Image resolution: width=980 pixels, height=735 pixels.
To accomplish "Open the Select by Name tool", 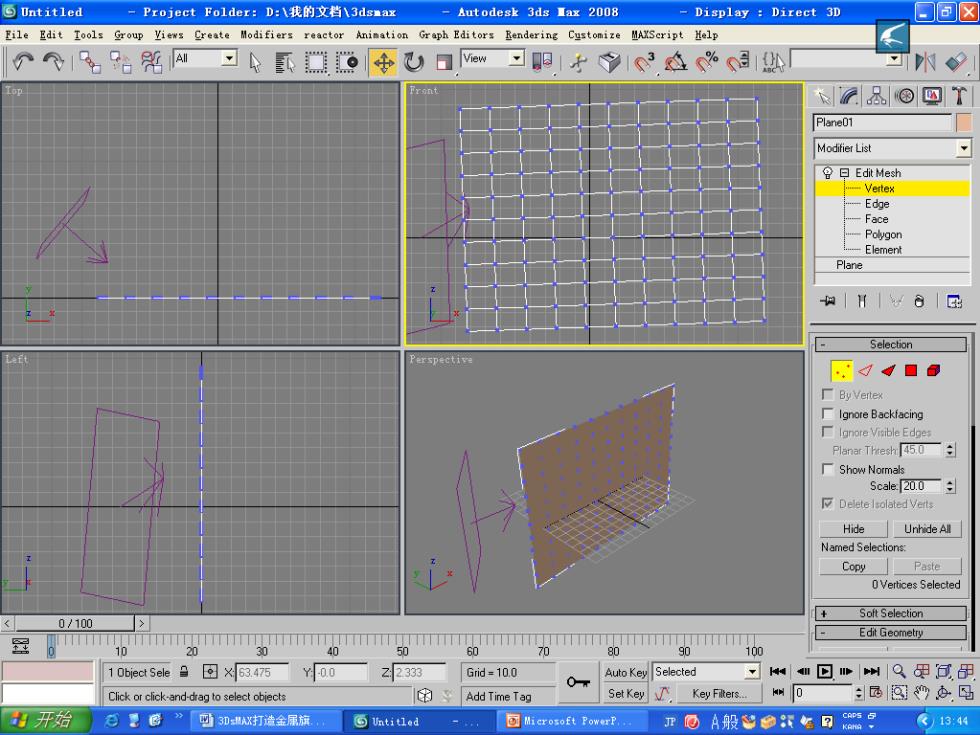I will [285, 61].
